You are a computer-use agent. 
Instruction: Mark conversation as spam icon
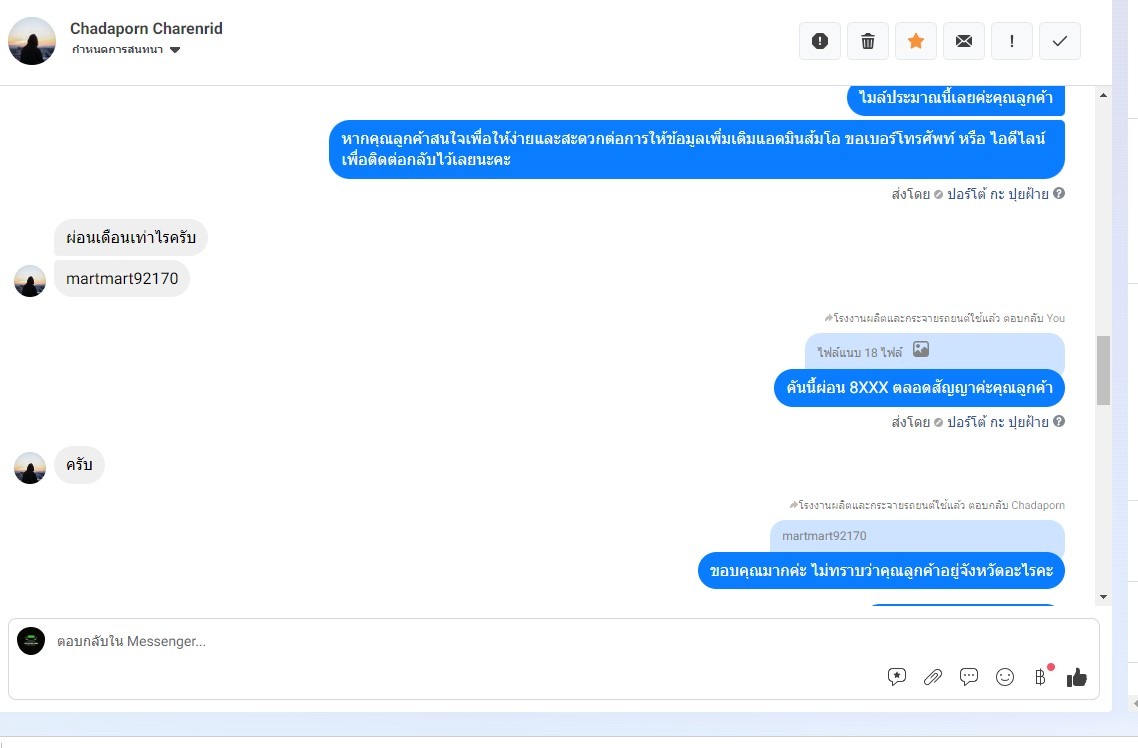click(x=819, y=41)
